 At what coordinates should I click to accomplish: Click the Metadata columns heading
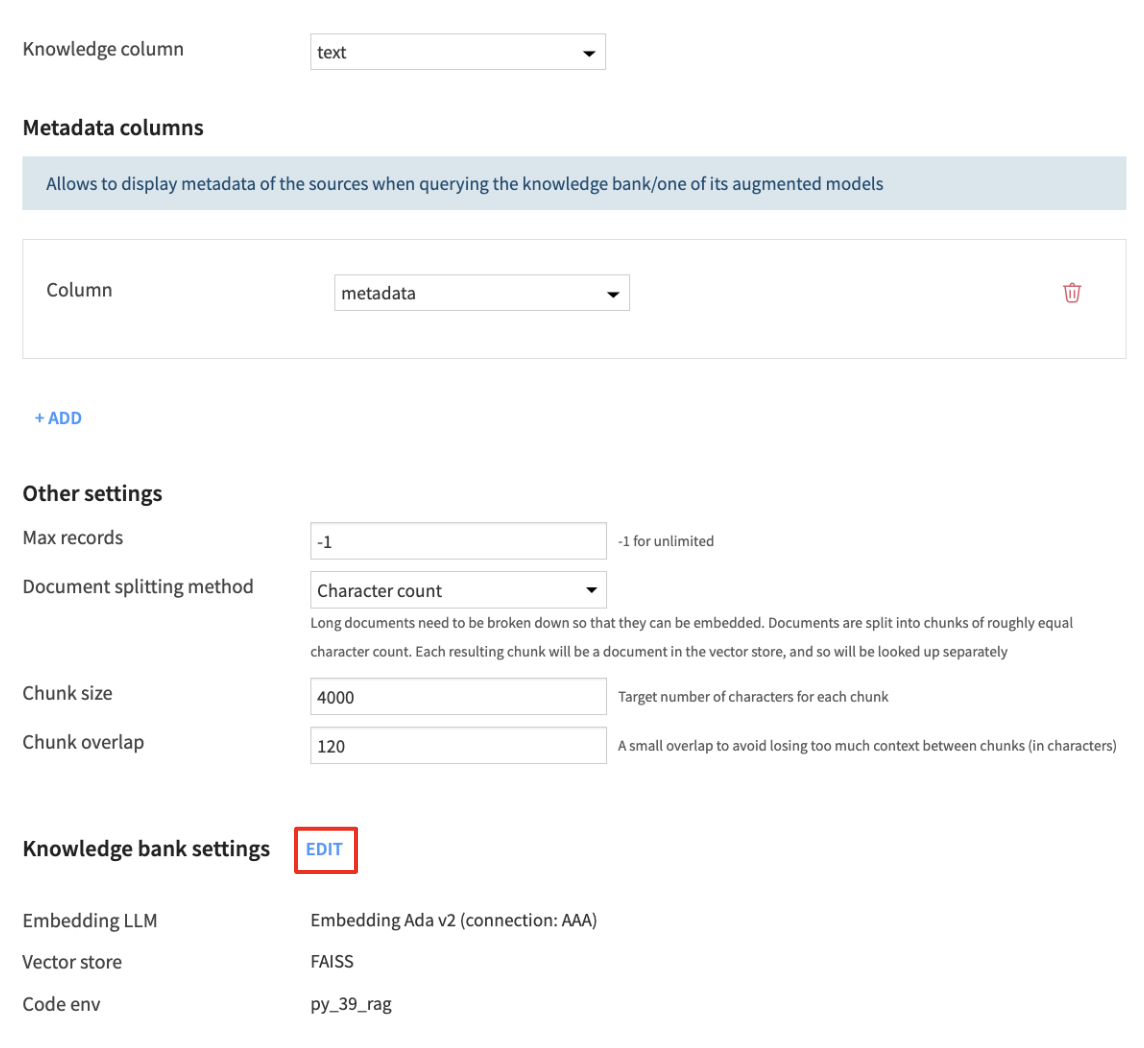tap(113, 128)
